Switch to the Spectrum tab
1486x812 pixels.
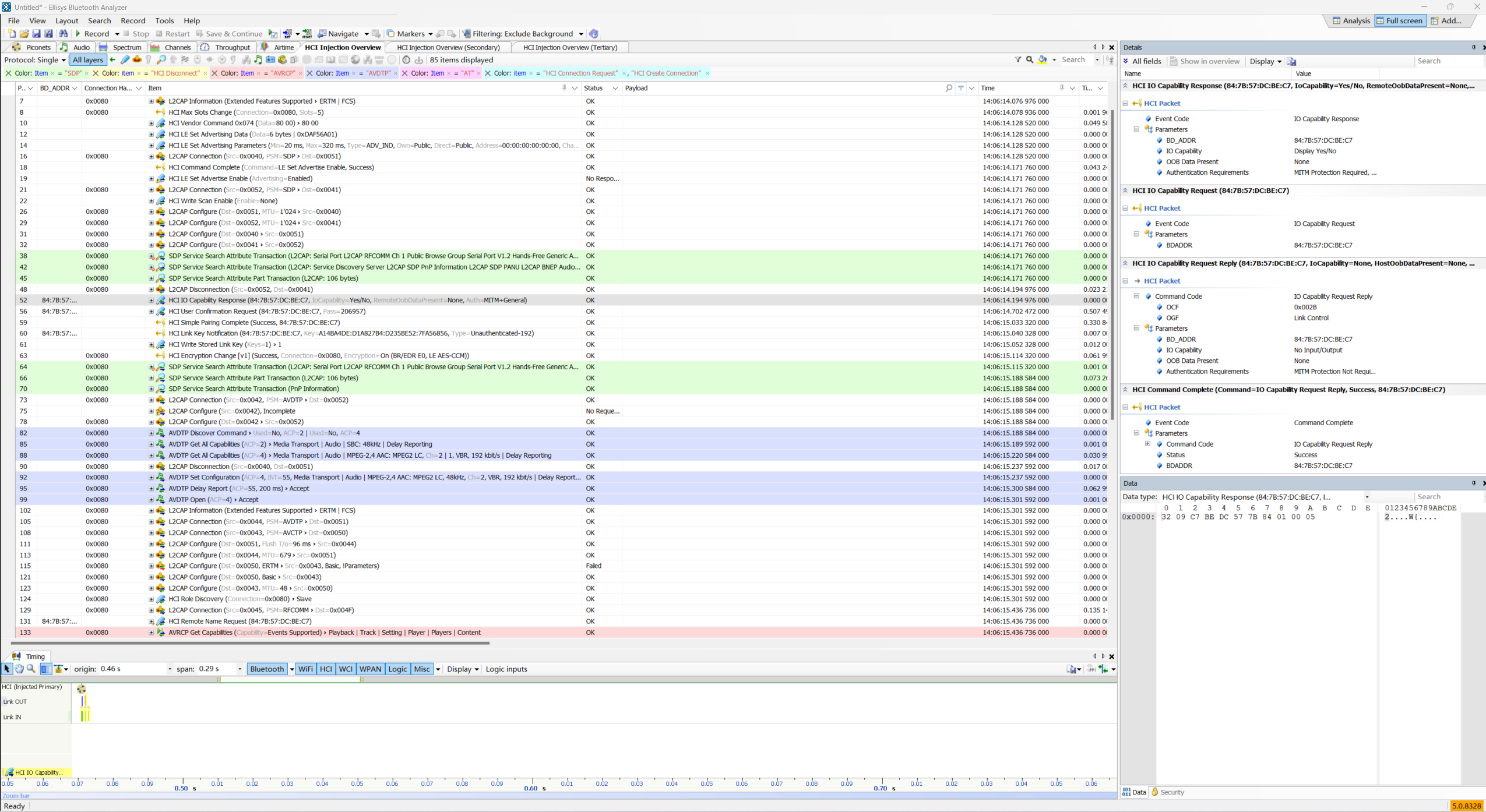[x=121, y=47]
